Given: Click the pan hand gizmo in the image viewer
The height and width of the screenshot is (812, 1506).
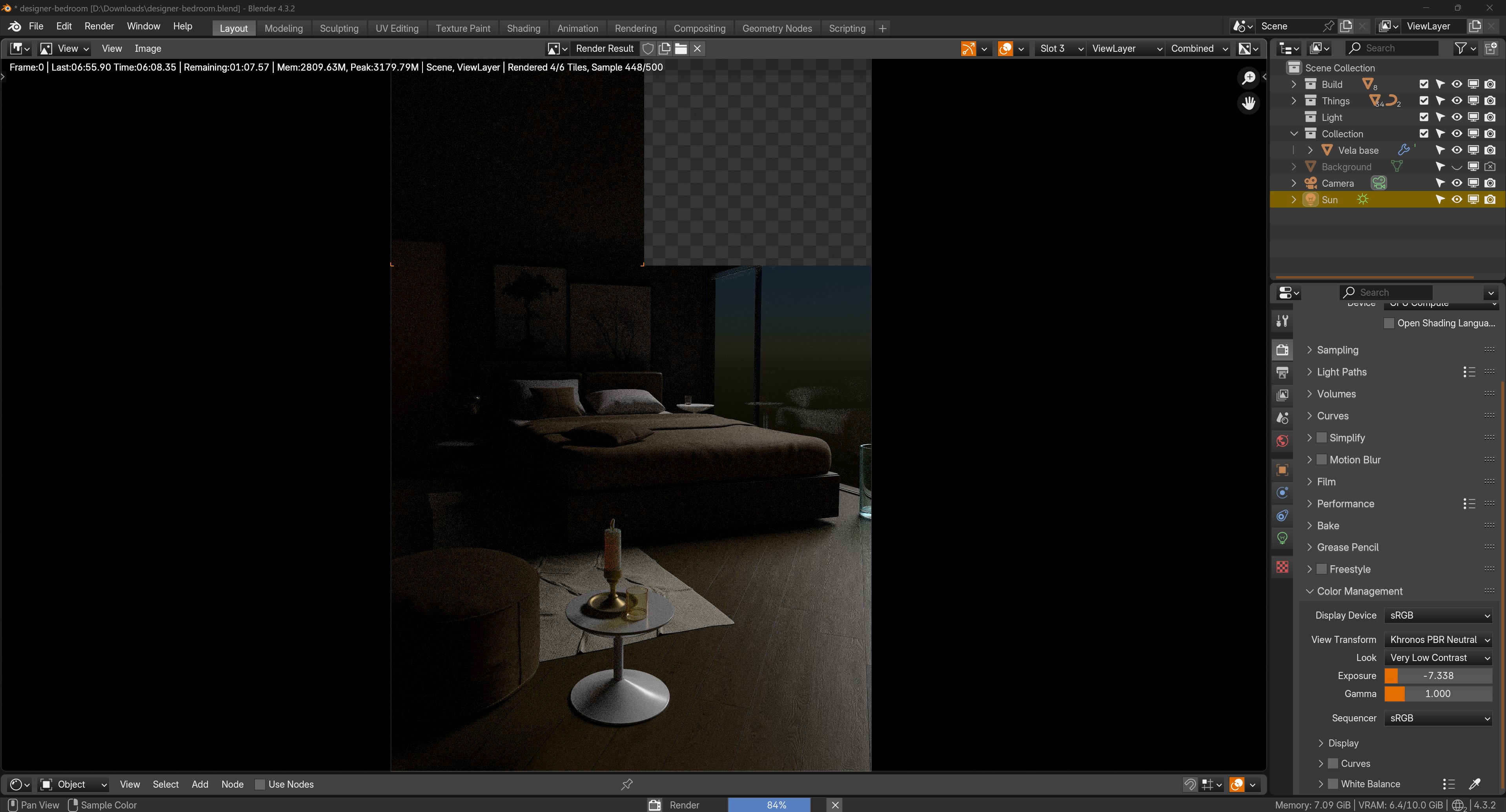Looking at the screenshot, I should 1249,103.
